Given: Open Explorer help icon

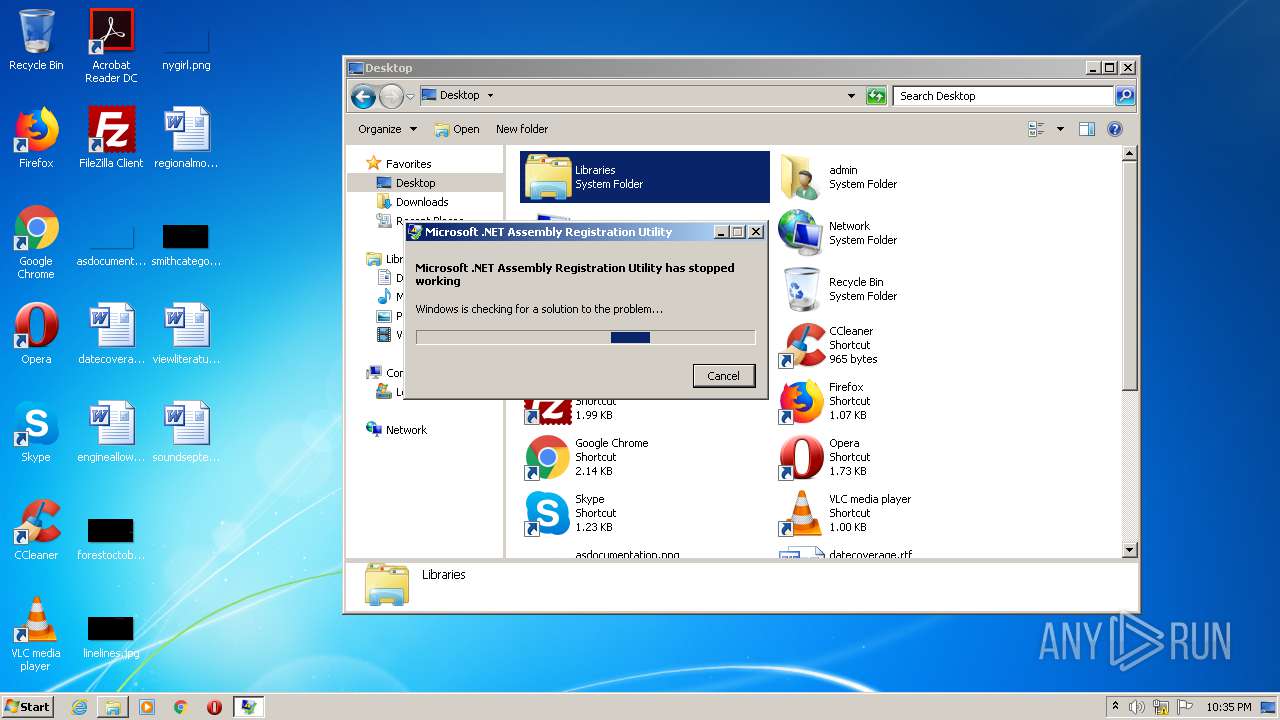Looking at the screenshot, I should 1115,129.
